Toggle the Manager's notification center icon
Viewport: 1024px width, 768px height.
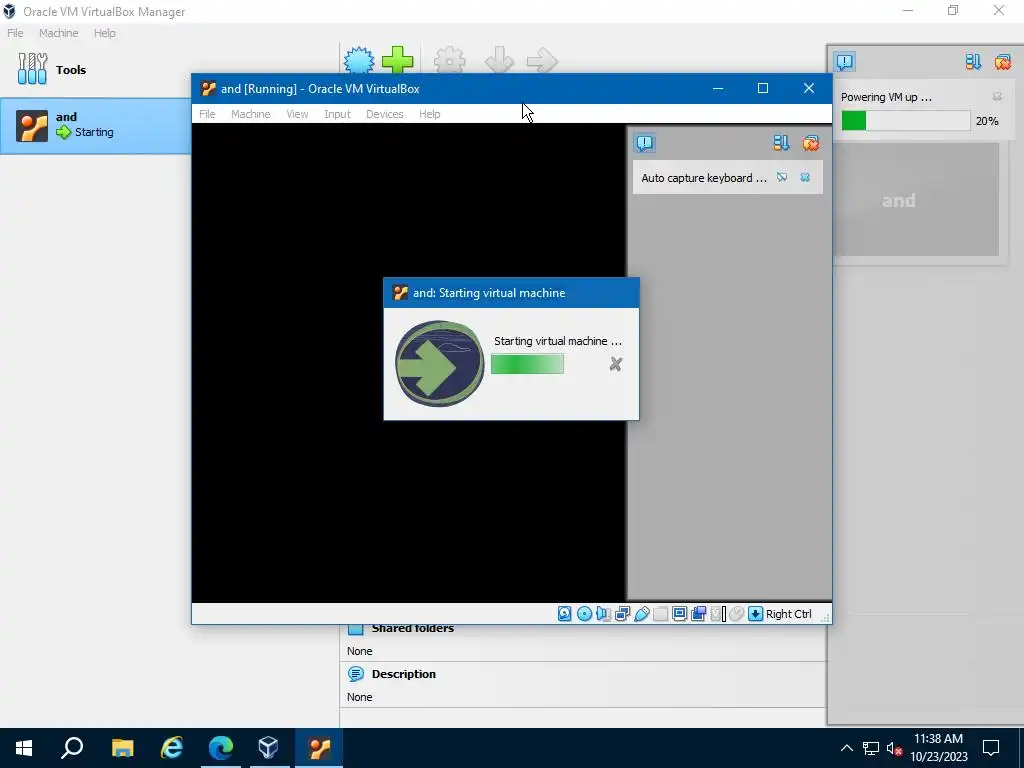click(x=844, y=62)
